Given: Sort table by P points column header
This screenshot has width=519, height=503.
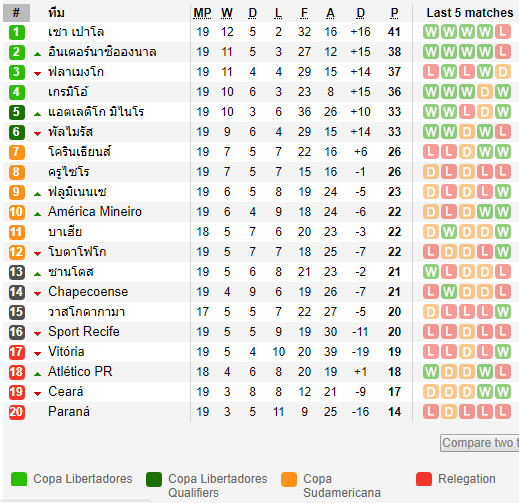Looking at the screenshot, I should tap(394, 13).
